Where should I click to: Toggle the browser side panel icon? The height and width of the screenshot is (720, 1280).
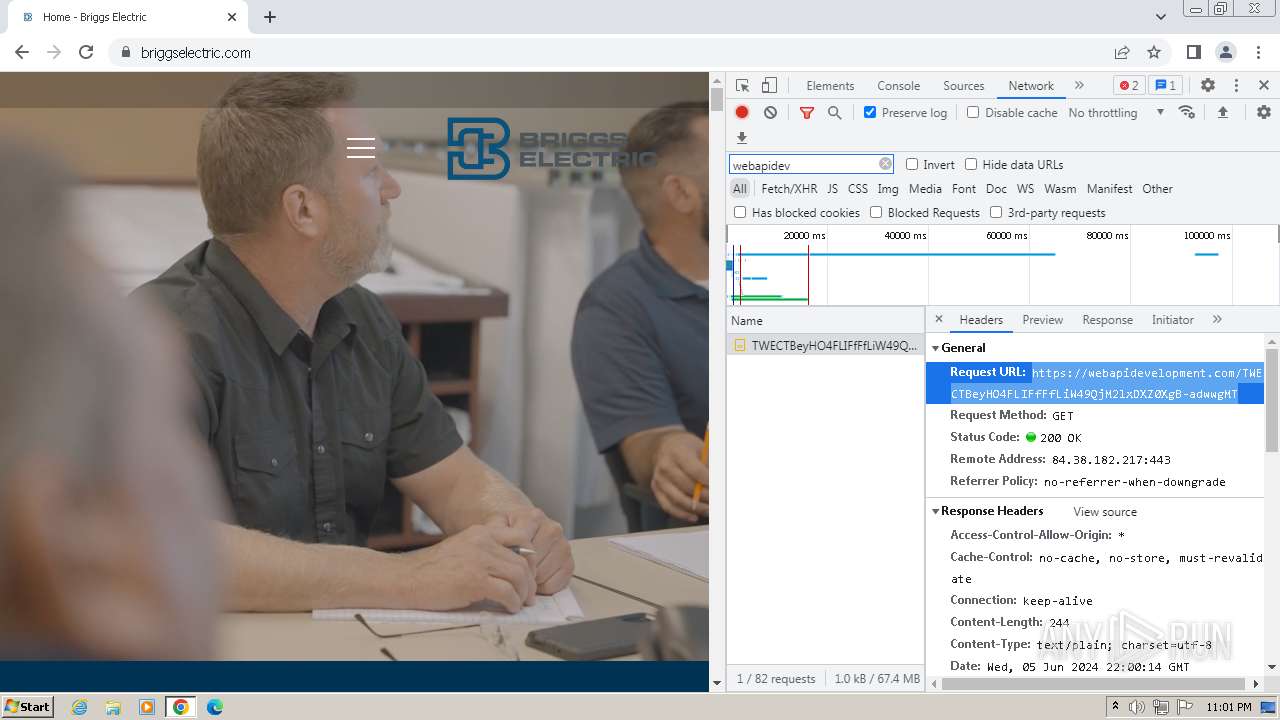click(x=1193, y=52)
